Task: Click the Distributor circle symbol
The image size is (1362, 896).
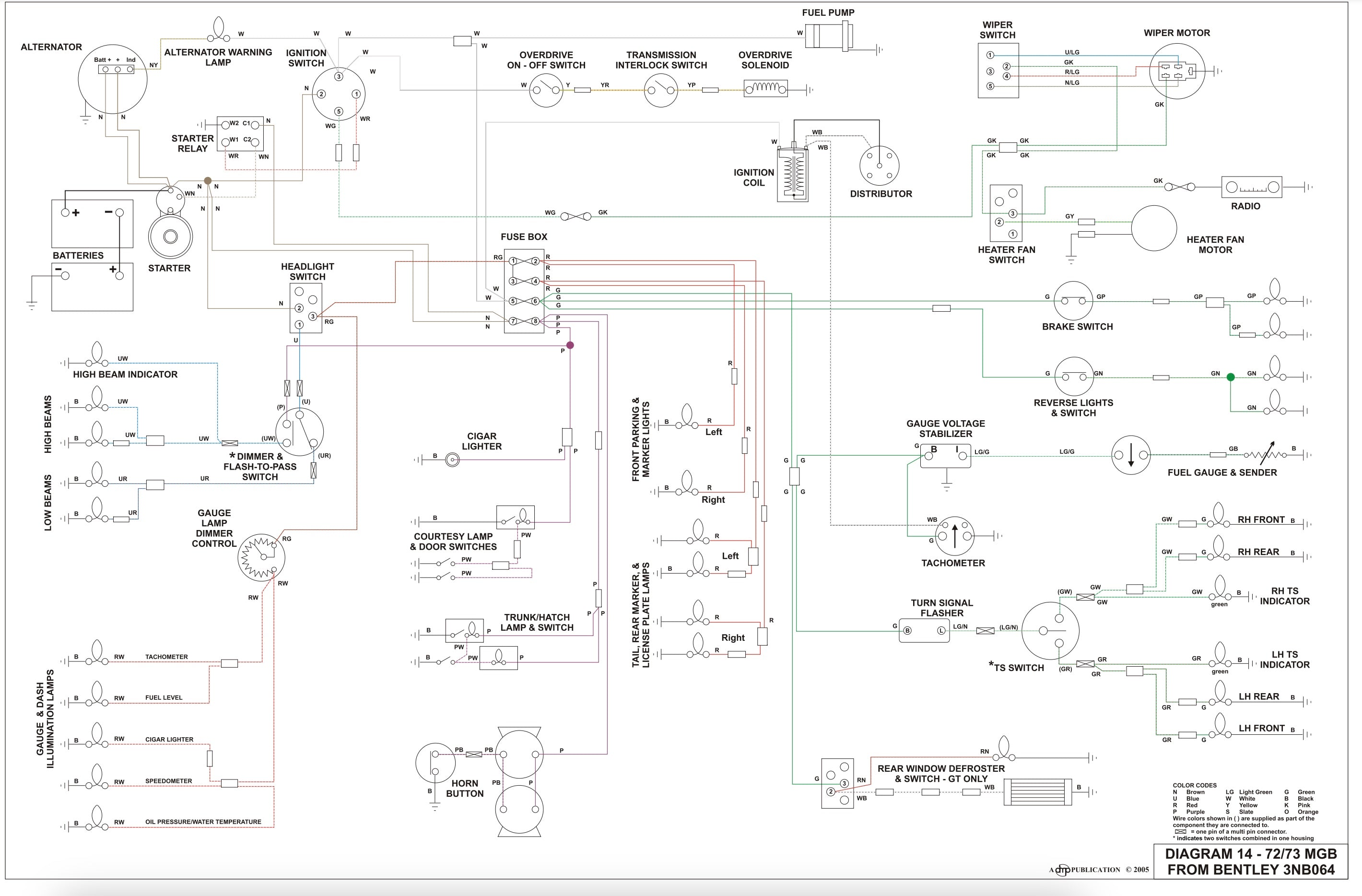Action: tap(879, 166)
